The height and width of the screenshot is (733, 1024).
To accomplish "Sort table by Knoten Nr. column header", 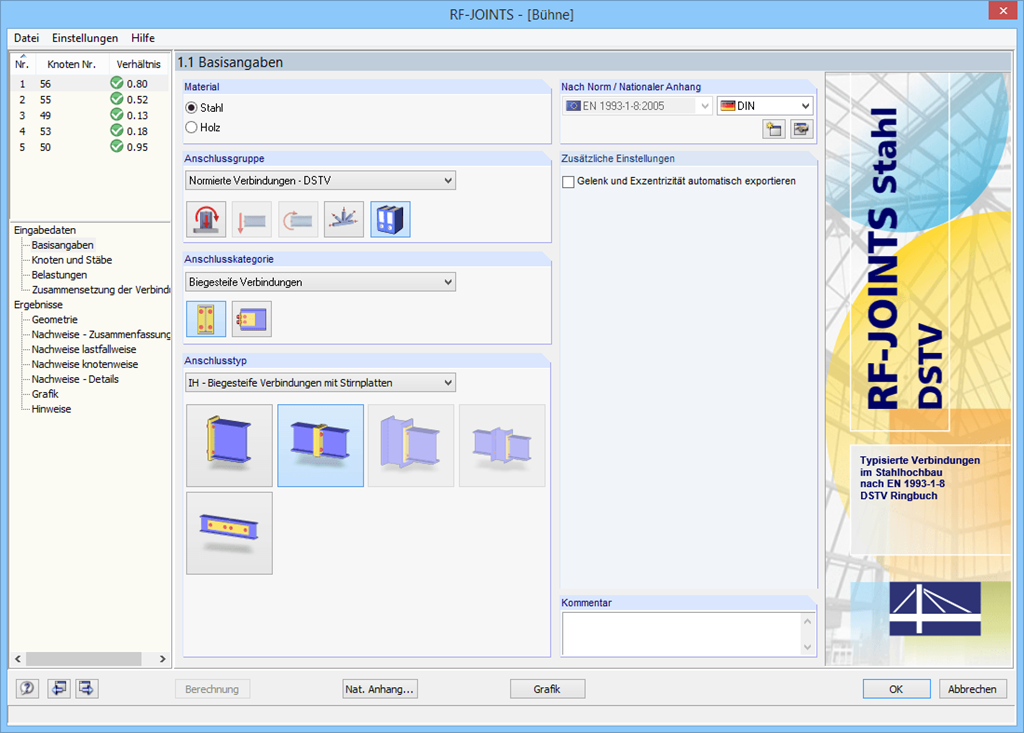I will point(71,64).
